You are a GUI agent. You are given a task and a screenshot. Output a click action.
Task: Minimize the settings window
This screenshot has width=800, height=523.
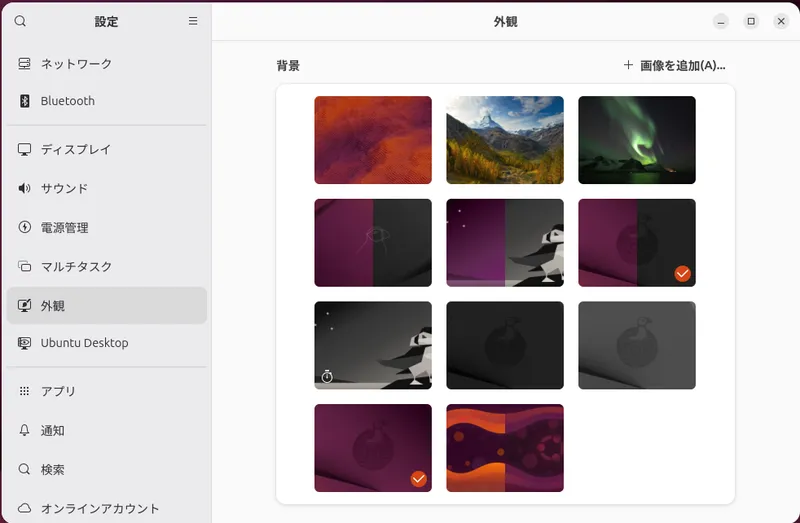point(720,21)
